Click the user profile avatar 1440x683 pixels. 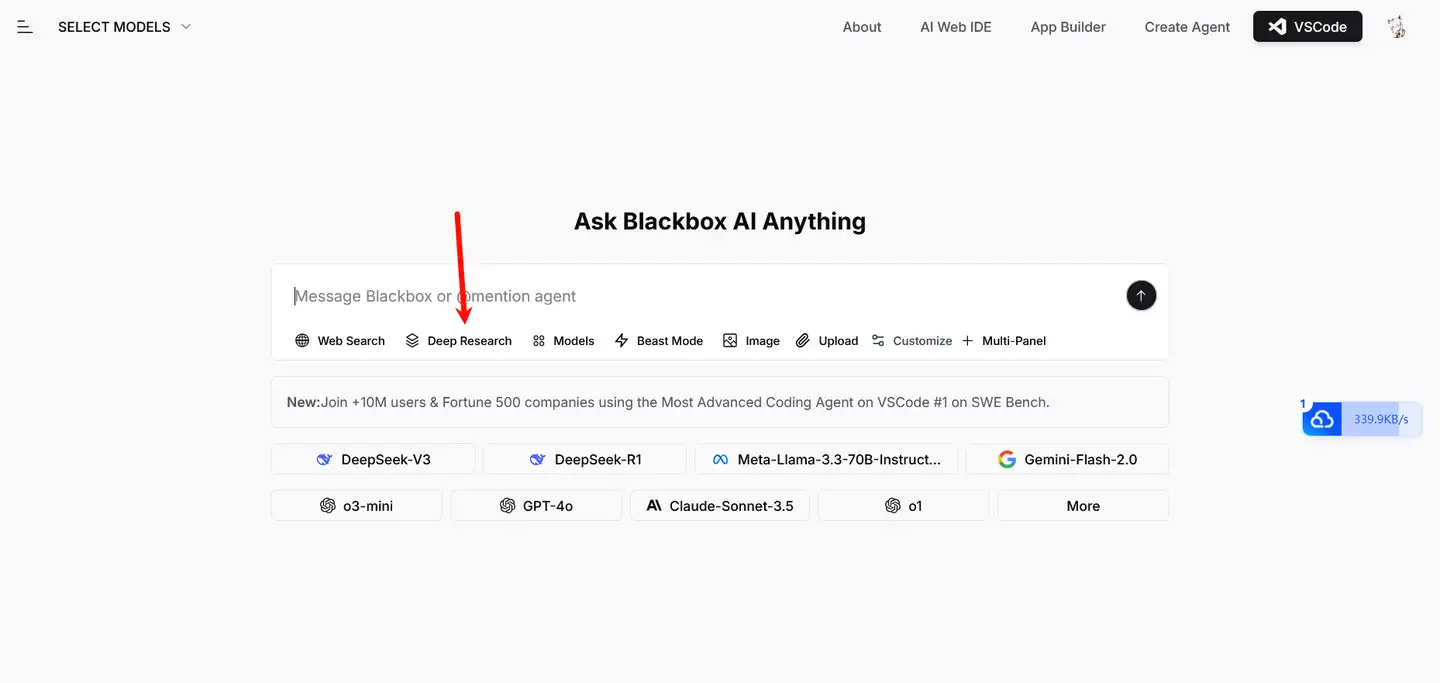click(x=1397, y=27)
